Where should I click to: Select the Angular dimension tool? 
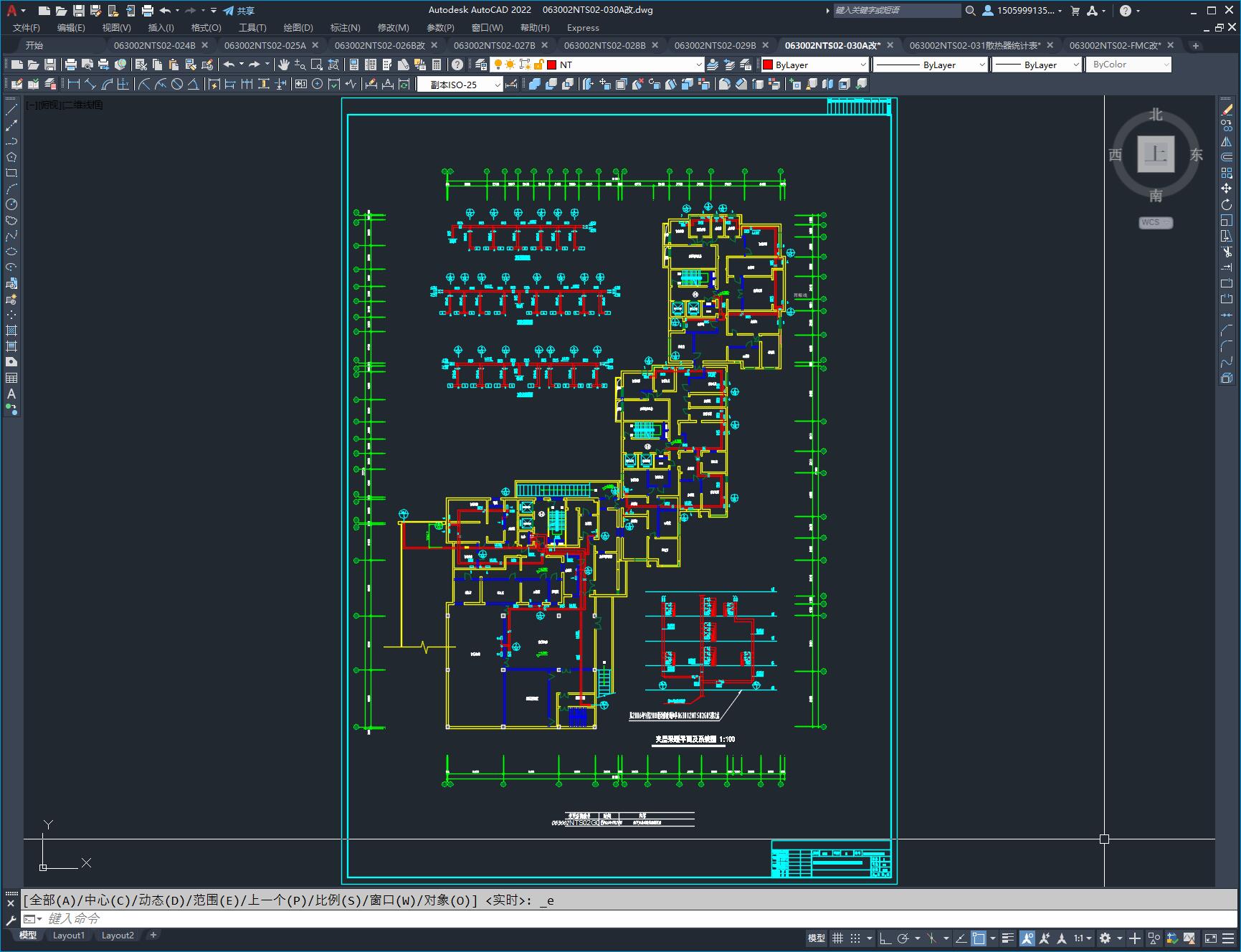[194, 84]
